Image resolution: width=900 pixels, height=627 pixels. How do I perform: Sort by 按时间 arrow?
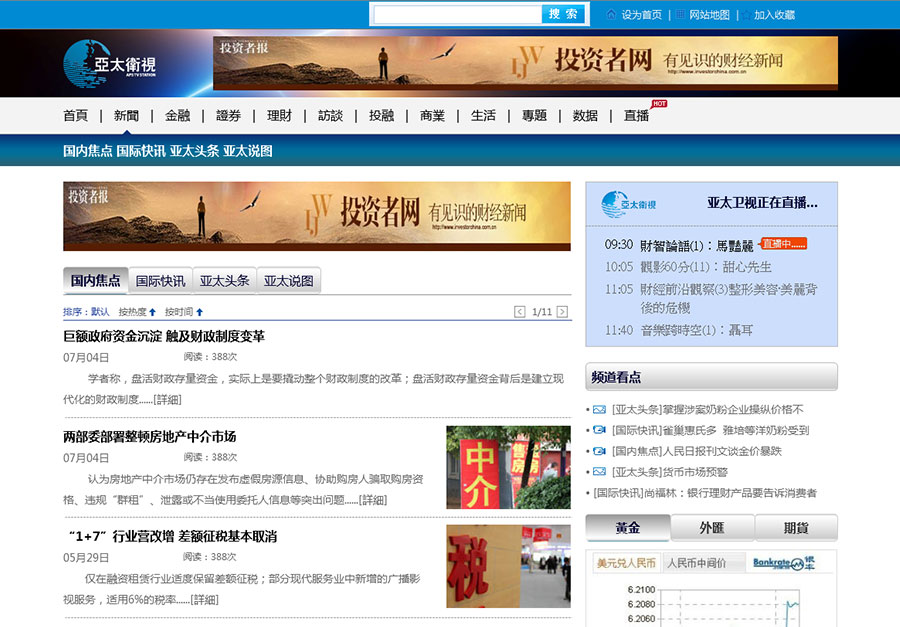click(x=200, y=312)
